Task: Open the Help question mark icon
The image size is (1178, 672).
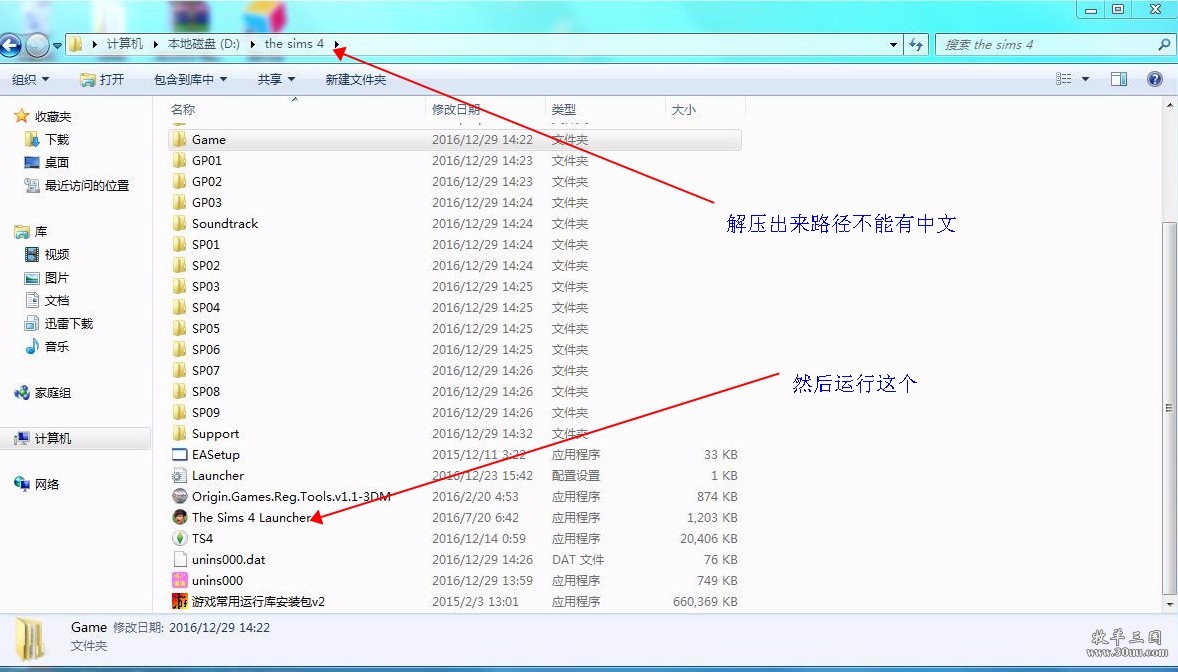Action: pyautogui.click(x=1155, y=79)
